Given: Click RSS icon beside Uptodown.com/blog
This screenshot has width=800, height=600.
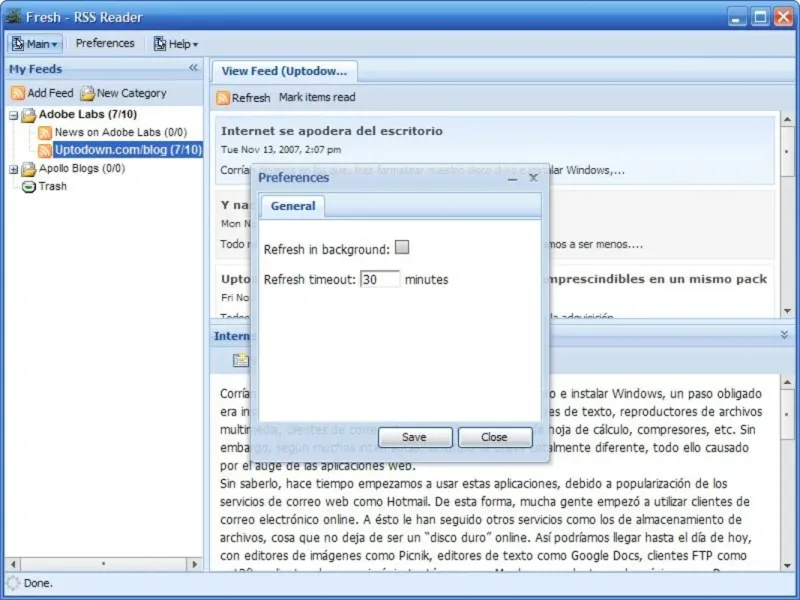Looking at the screenshot, I should (45, 150).
